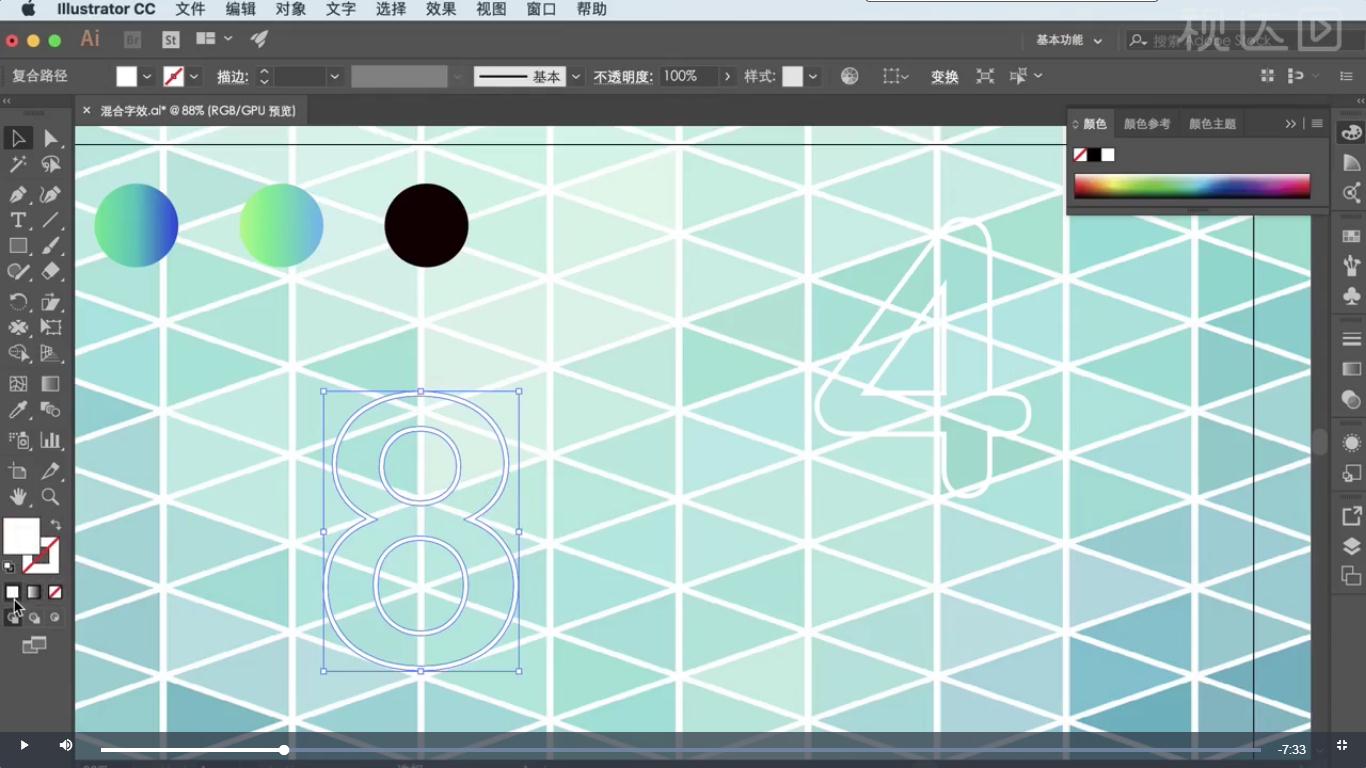Select the Curvature tool

pyautogui.click(x=51, y=194)
